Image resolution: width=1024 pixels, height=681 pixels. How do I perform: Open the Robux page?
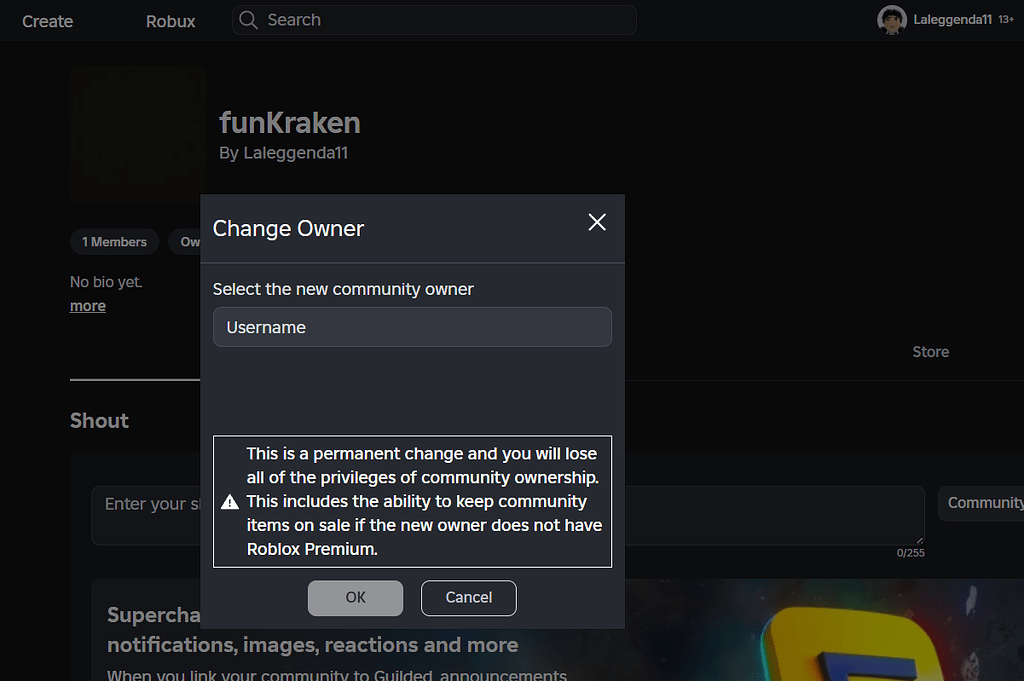(170, 20)
